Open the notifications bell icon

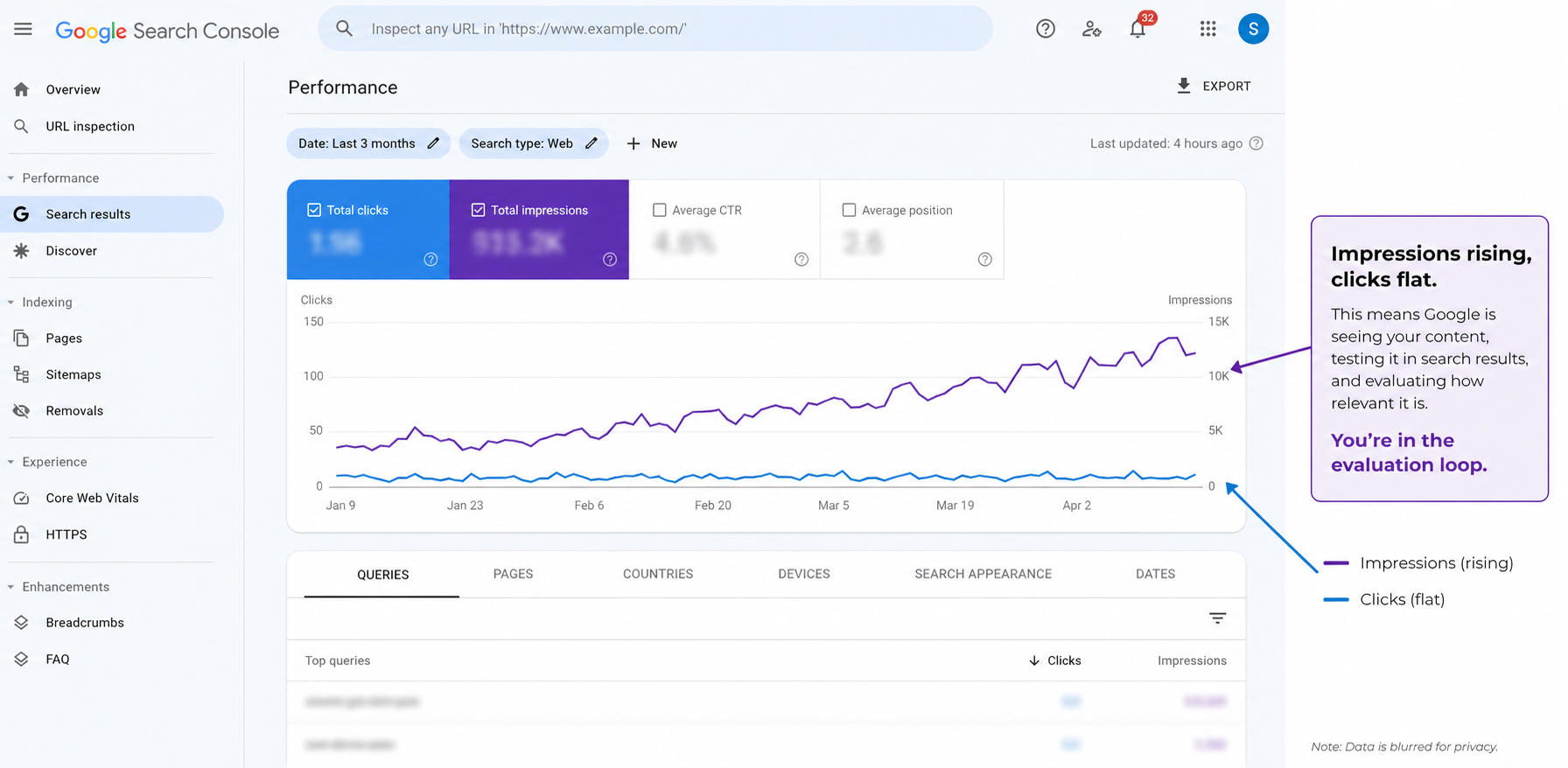tap(1137, 29)
